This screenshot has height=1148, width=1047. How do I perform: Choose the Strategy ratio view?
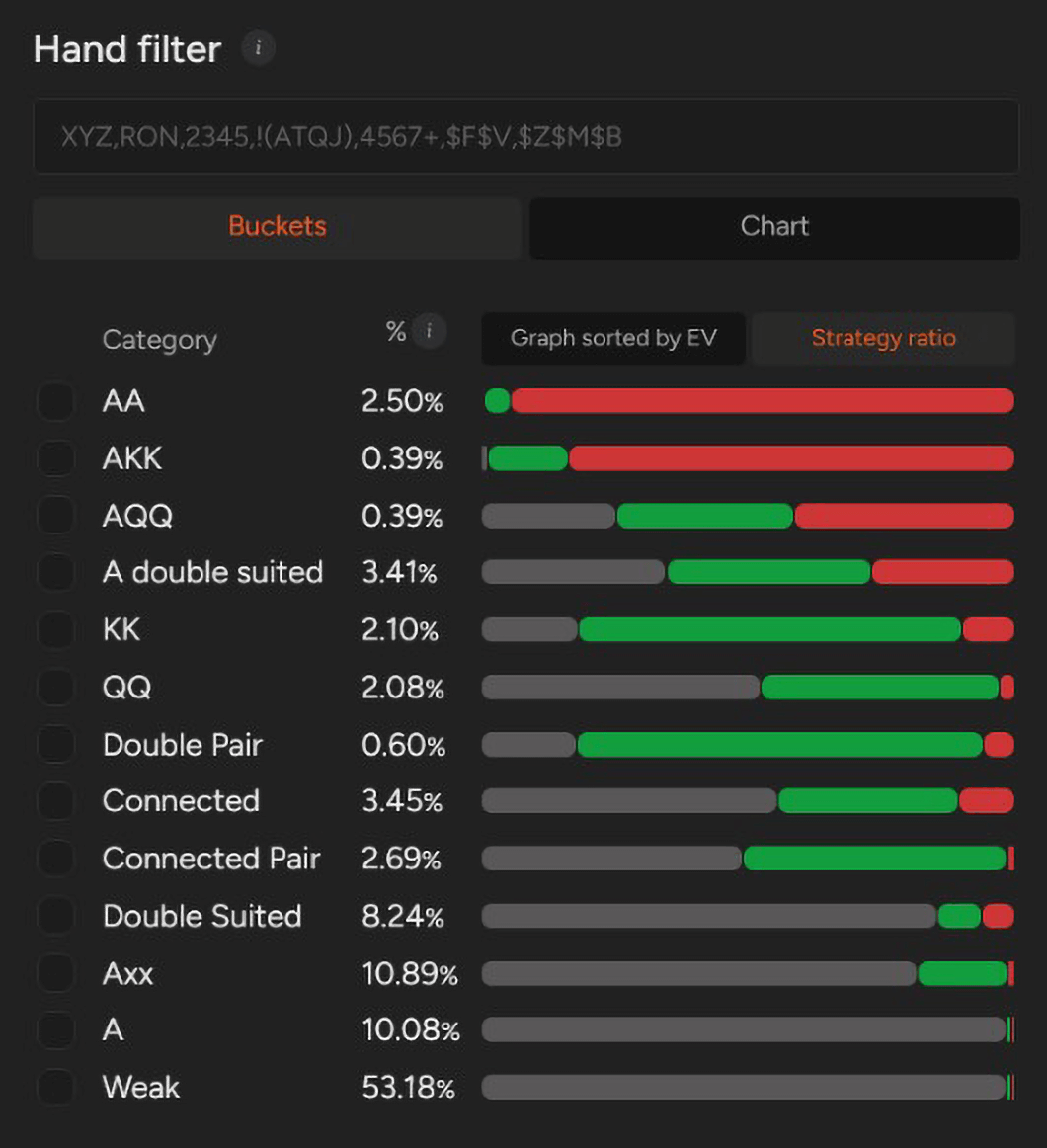coord(883,338)
